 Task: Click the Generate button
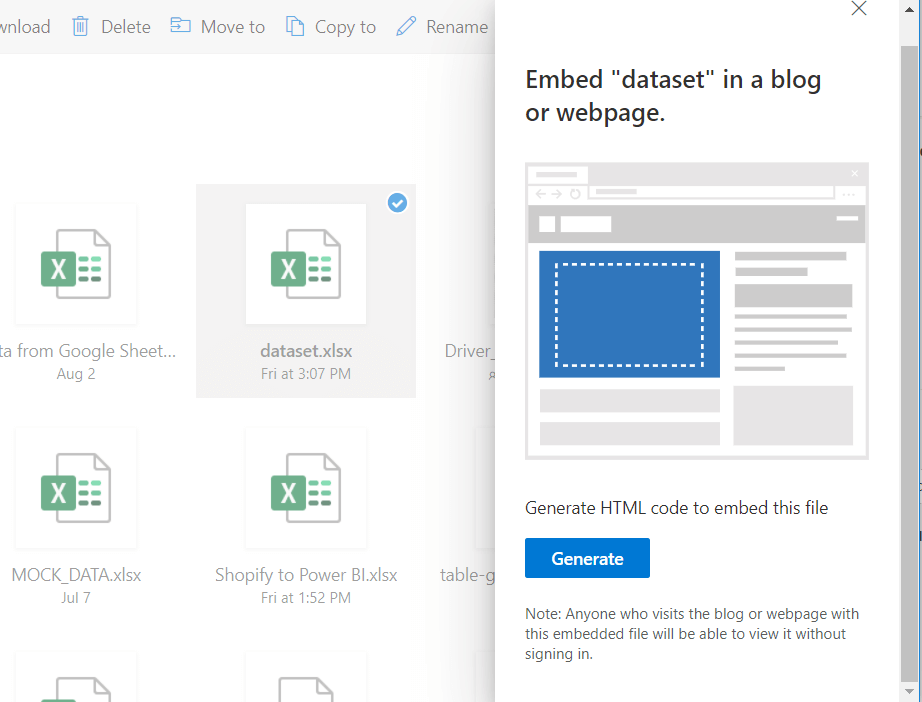tap(587, 558)
